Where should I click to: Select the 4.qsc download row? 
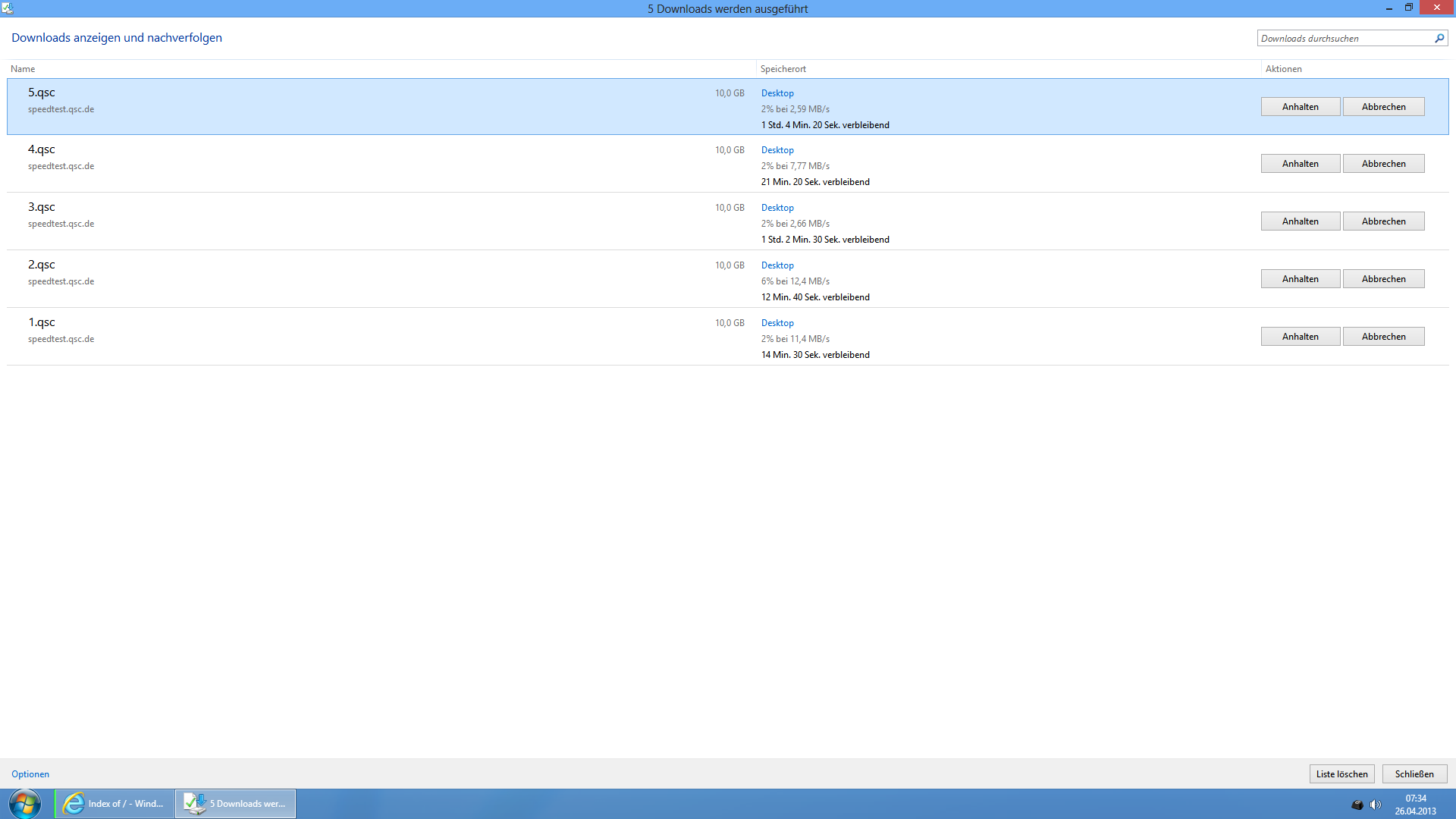[379, 164]
